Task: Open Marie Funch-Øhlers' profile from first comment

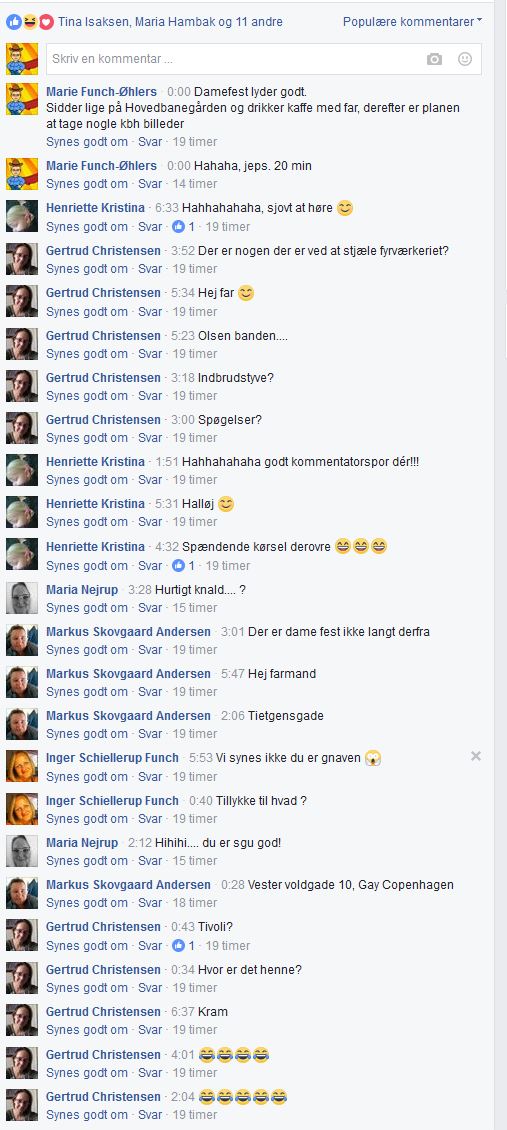Action: [x=102, y=92]
